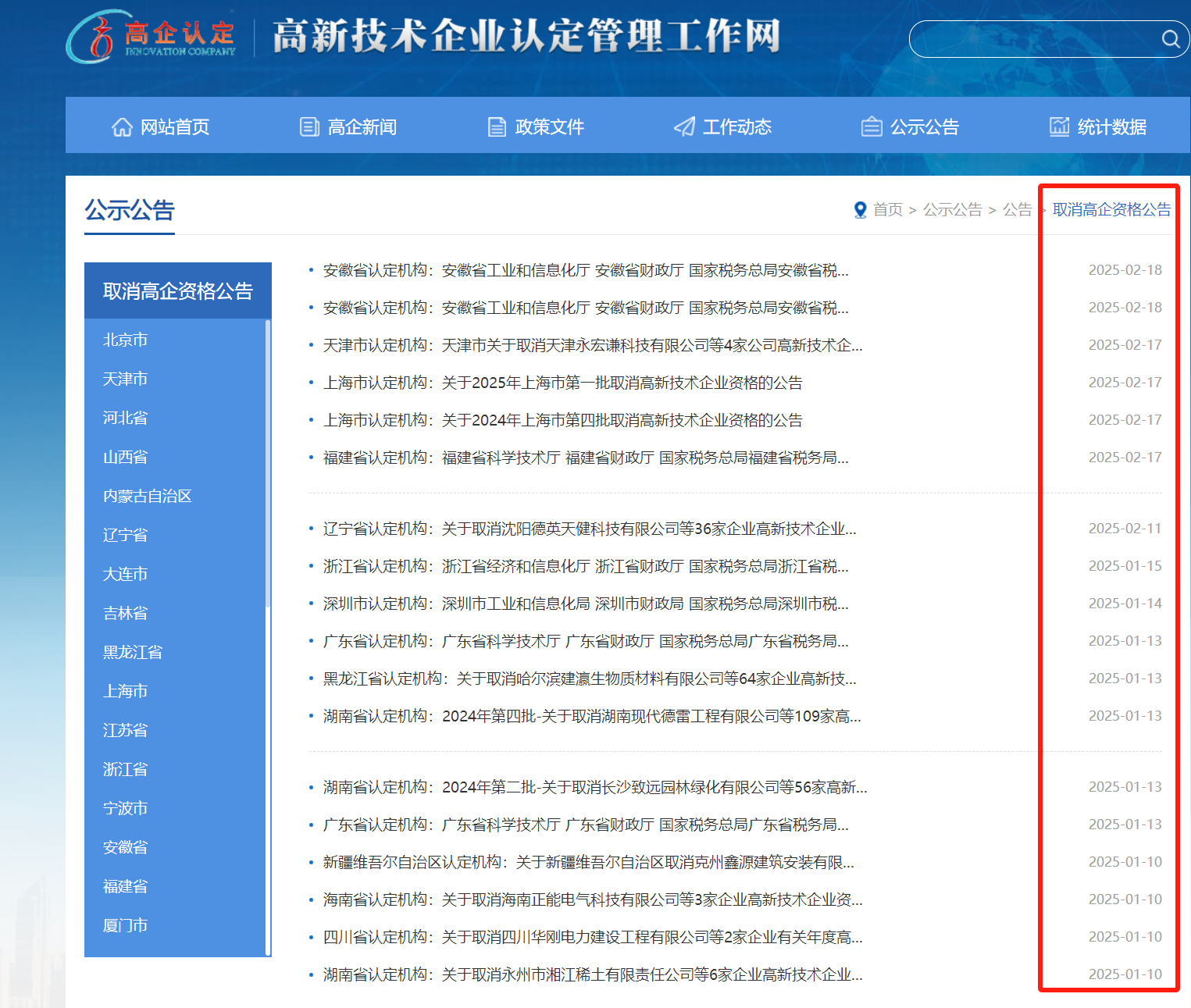Go to 公告 in breadcrumb
The width and height of the screenshot is (1191, 1008).
tap(1018, 209)
